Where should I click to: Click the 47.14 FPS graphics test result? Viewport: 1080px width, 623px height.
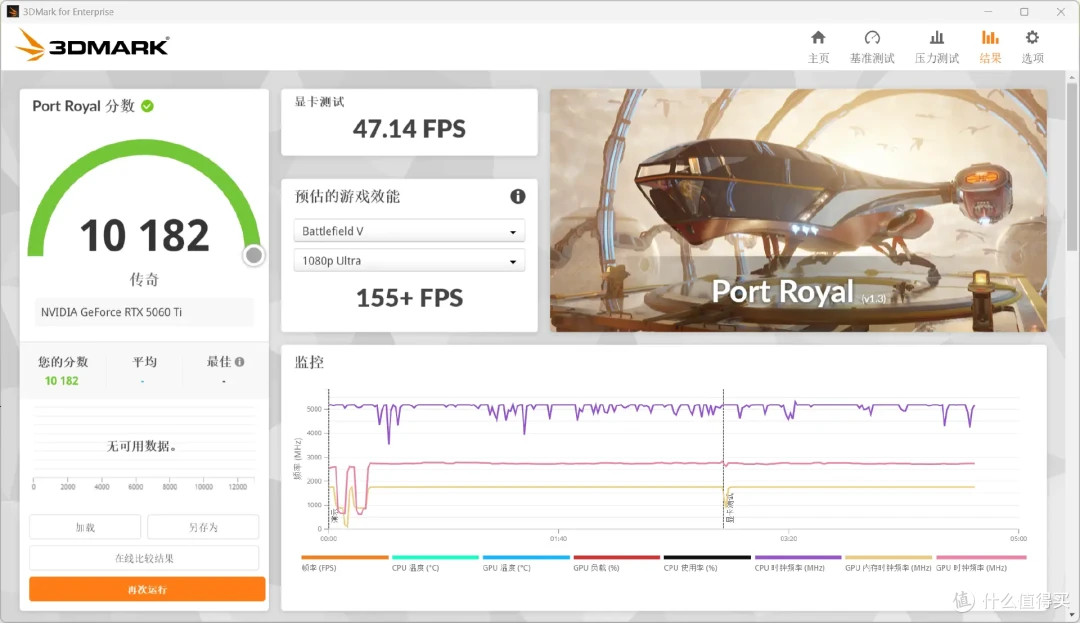409,129
